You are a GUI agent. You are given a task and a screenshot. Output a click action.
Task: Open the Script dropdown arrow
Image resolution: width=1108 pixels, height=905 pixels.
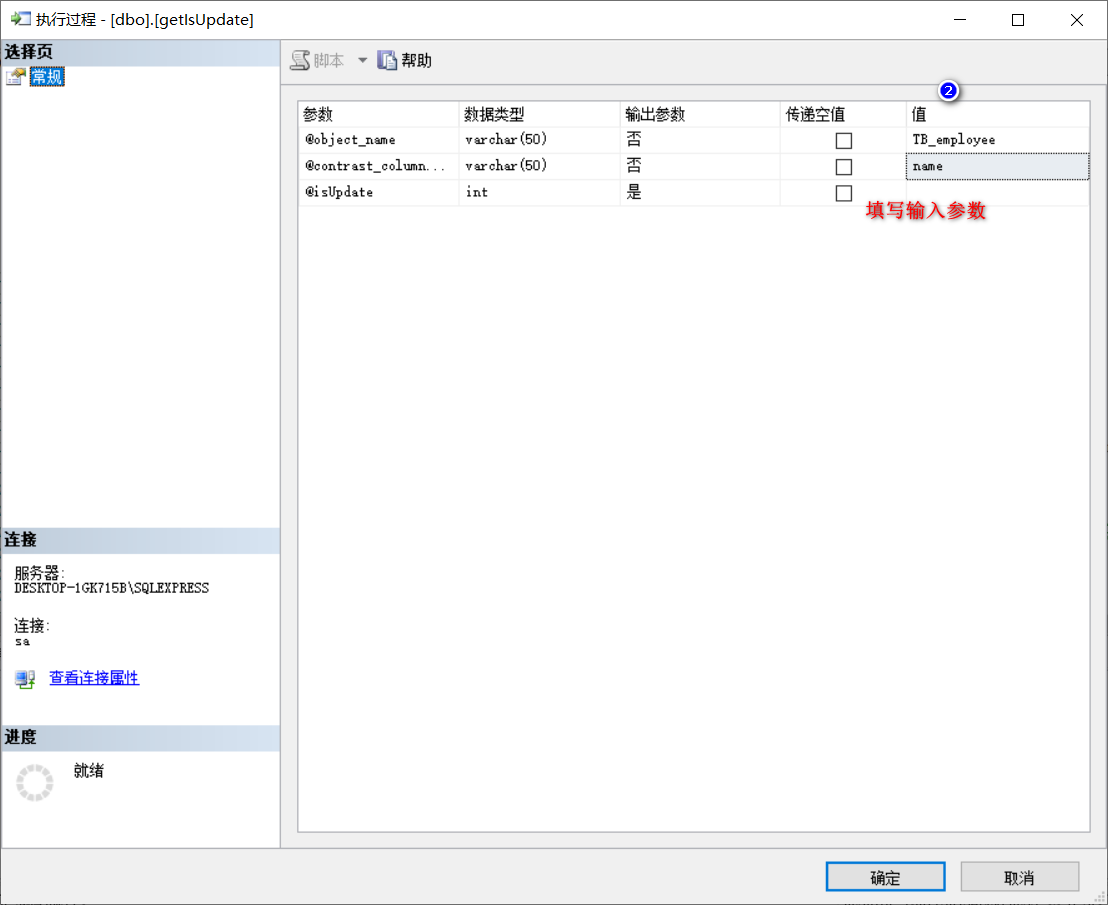coord(363,61)
